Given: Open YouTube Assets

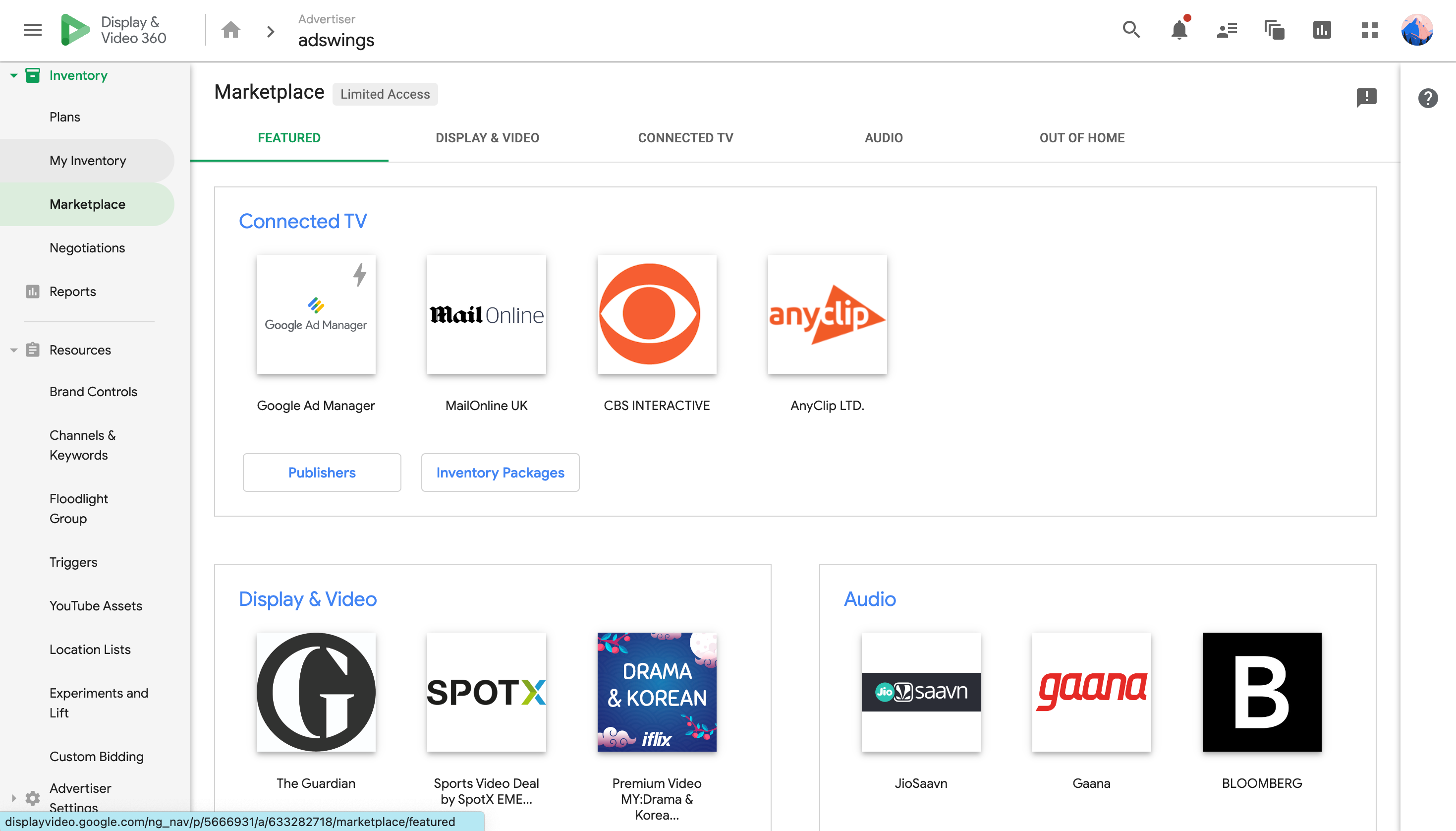Looking at the screenshot, I should 96,605.
